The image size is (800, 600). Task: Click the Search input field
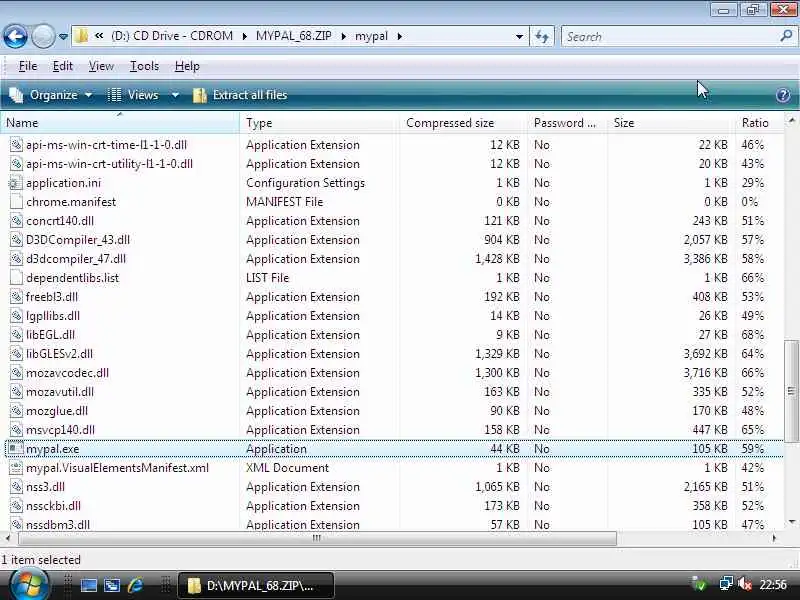click(x=671, y=37)
